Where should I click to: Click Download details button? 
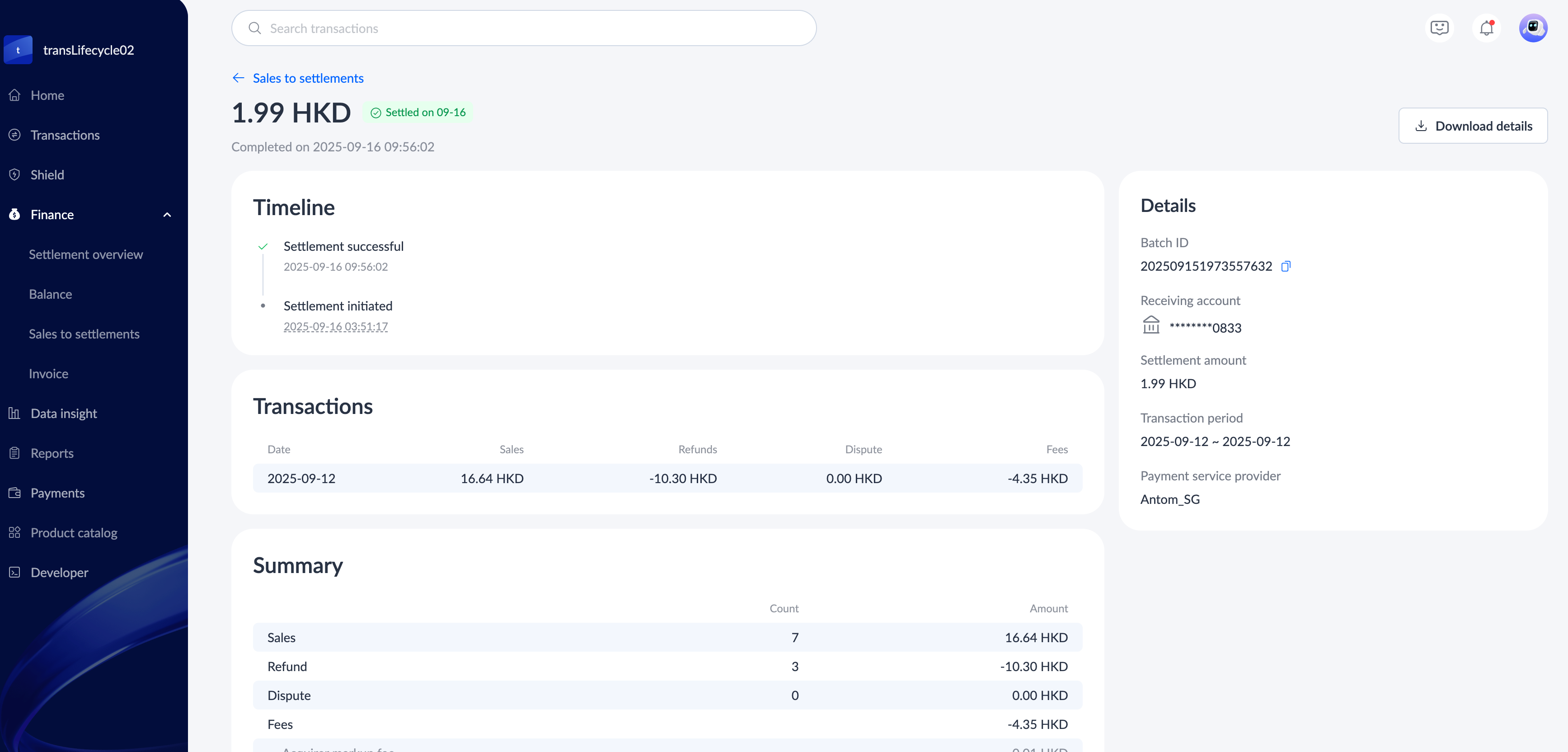pyautogui.click(x=1473, y=126)
